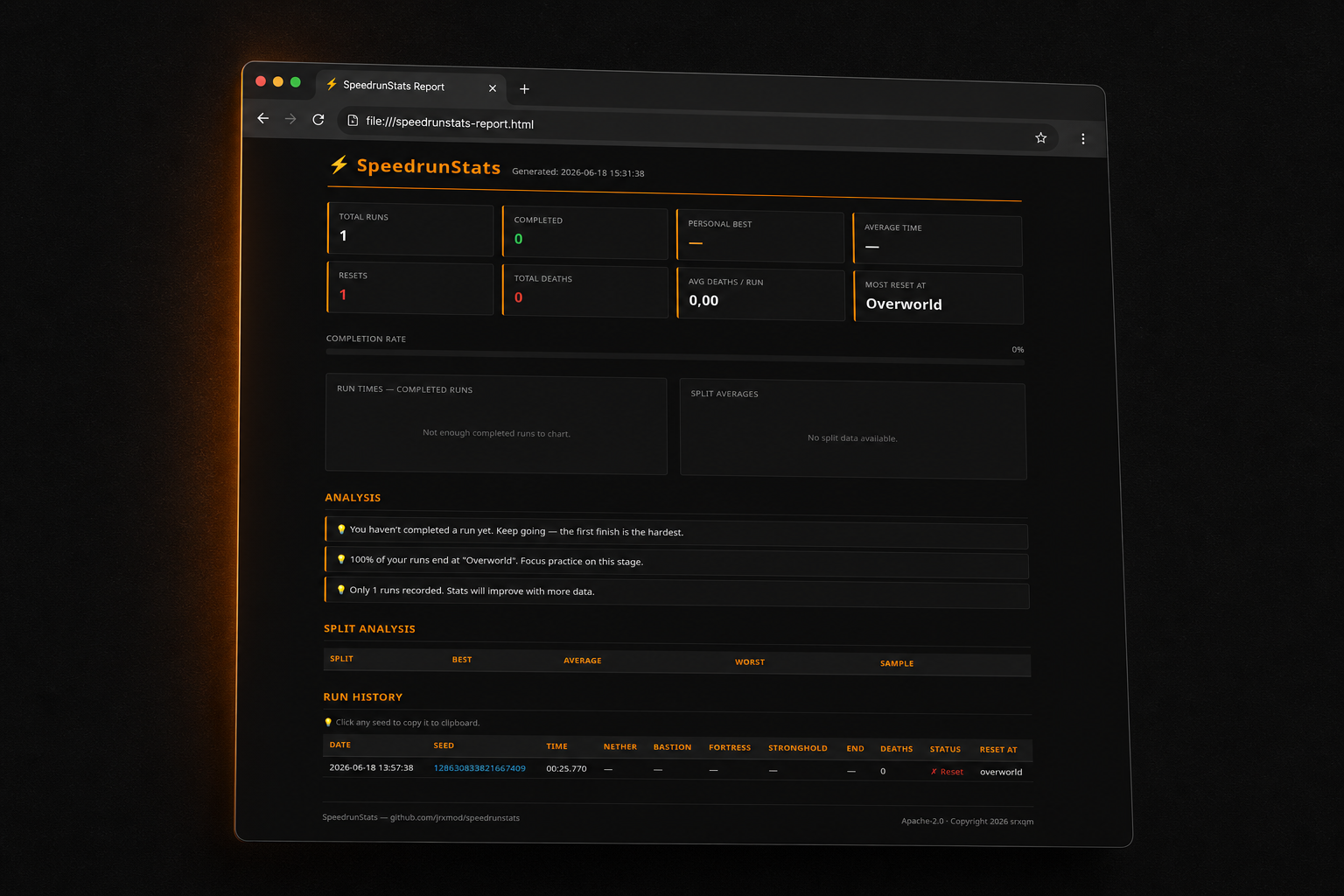1344x896 pixels.
Task: Click the Split Averages chart panel
Action: (853, 430)
